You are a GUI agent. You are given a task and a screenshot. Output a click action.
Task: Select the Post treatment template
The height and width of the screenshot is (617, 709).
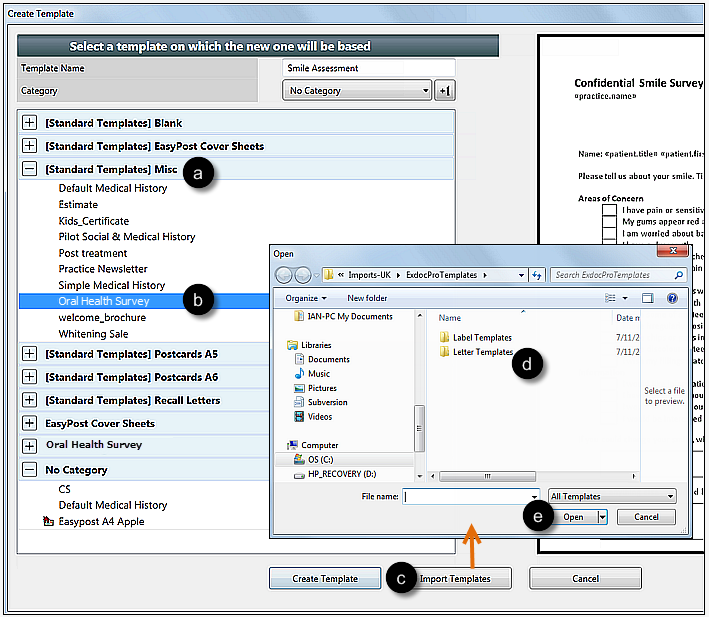(x=93, y=253)
